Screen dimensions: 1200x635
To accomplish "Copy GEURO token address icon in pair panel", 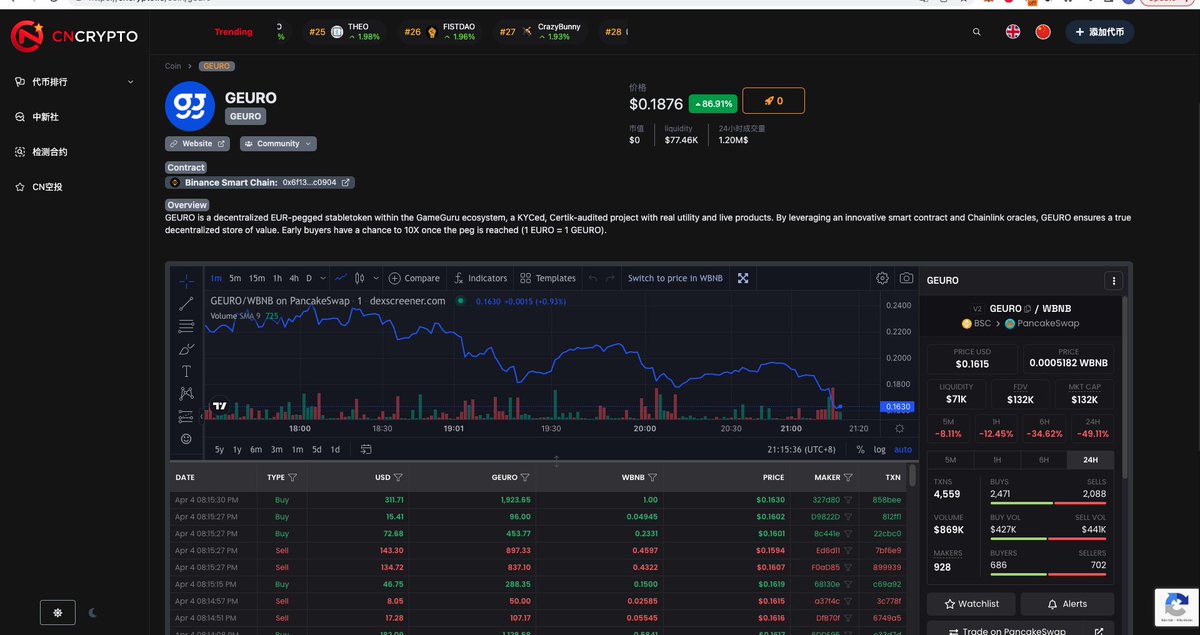I will click(x=1027, y=309).
